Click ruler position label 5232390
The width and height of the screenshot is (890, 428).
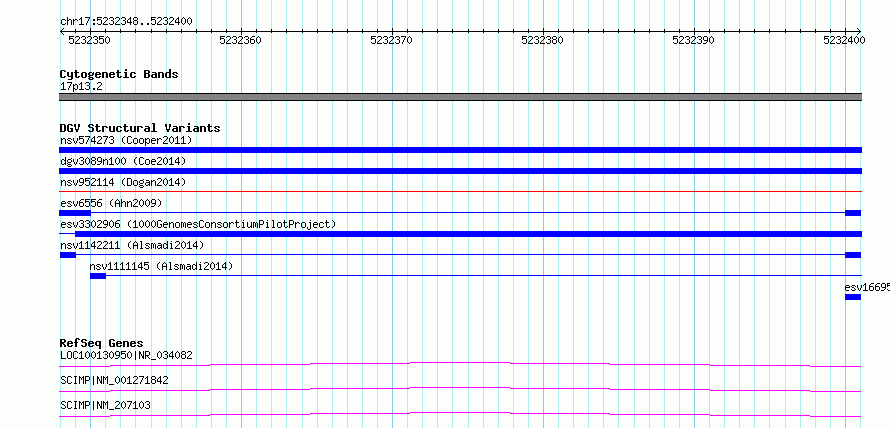[x=694, y=40]
